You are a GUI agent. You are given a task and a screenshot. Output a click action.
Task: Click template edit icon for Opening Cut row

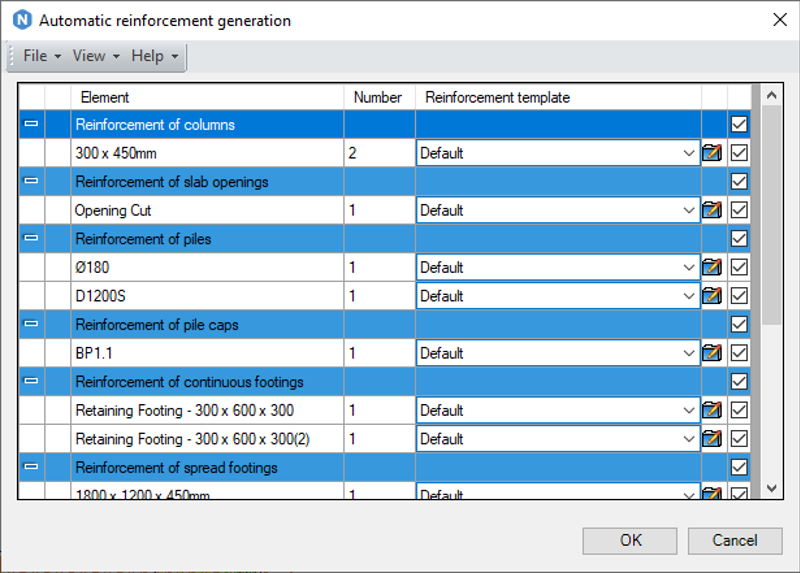pos(712,210)
